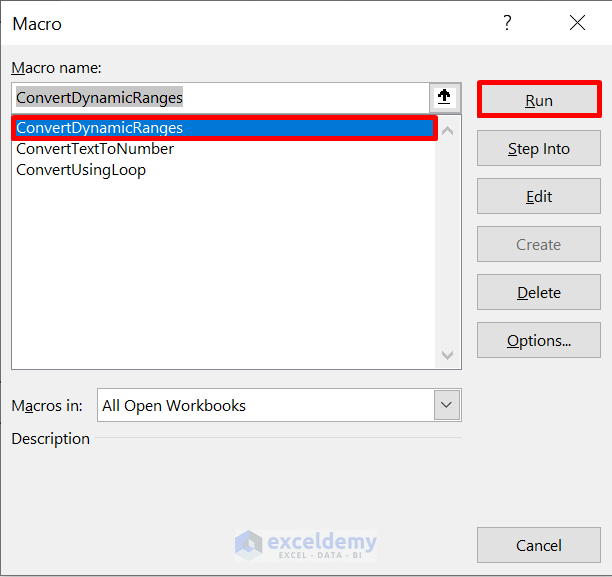Run the selected macro

click(x=539, y=101)
